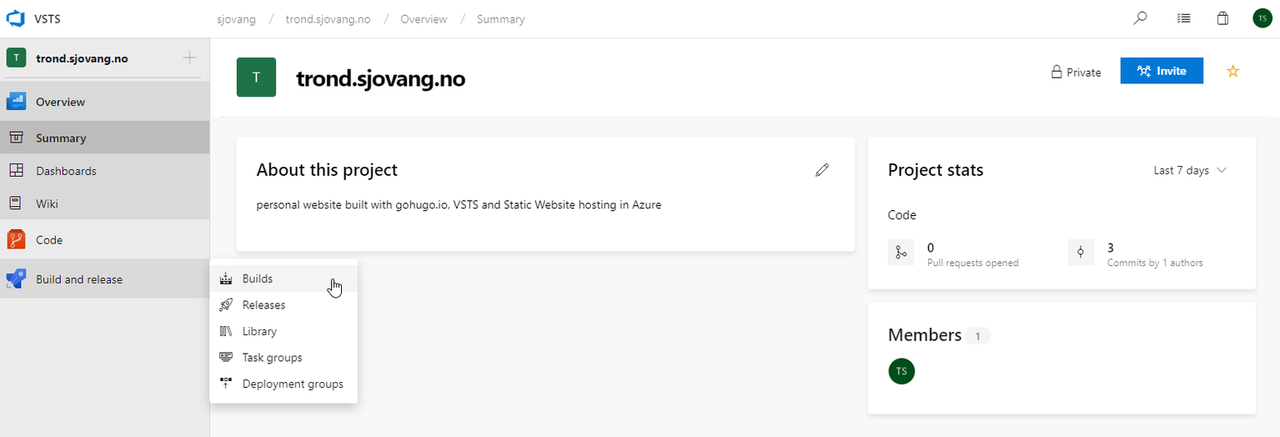Click the Invite button

pyautogui.click(x=1161, y=71)
